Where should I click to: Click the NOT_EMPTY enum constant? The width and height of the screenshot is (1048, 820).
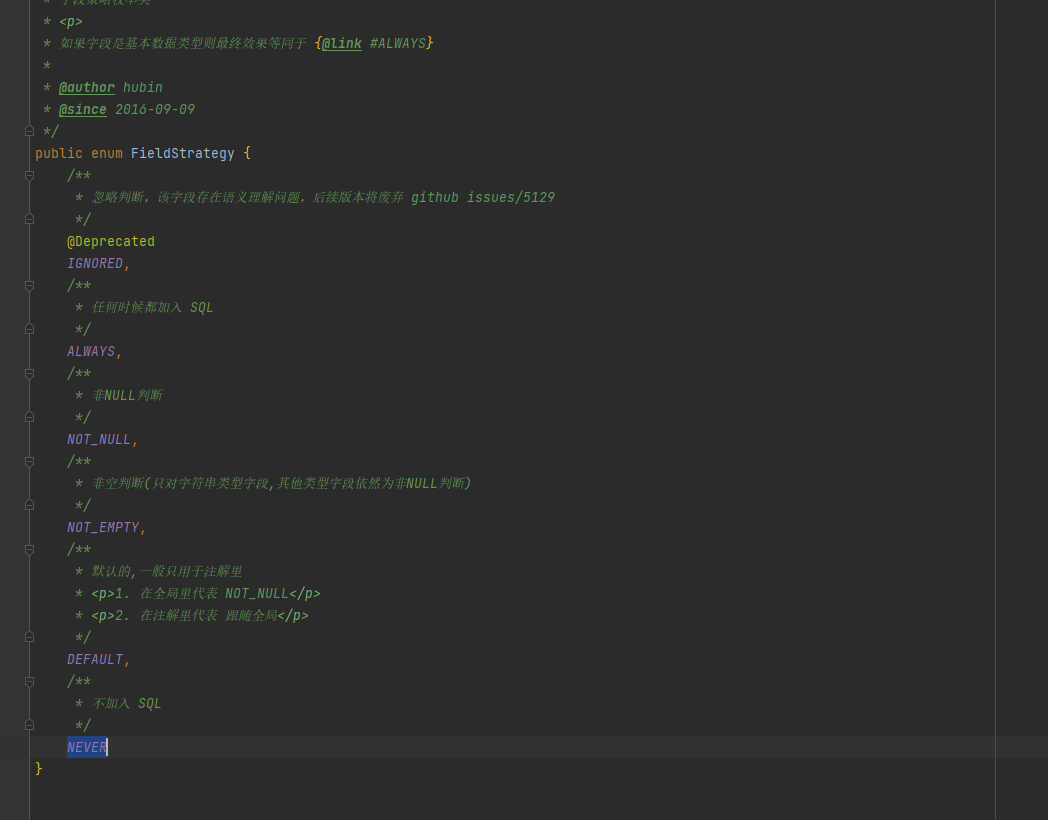pyautogui.click(x=101, y=527)
